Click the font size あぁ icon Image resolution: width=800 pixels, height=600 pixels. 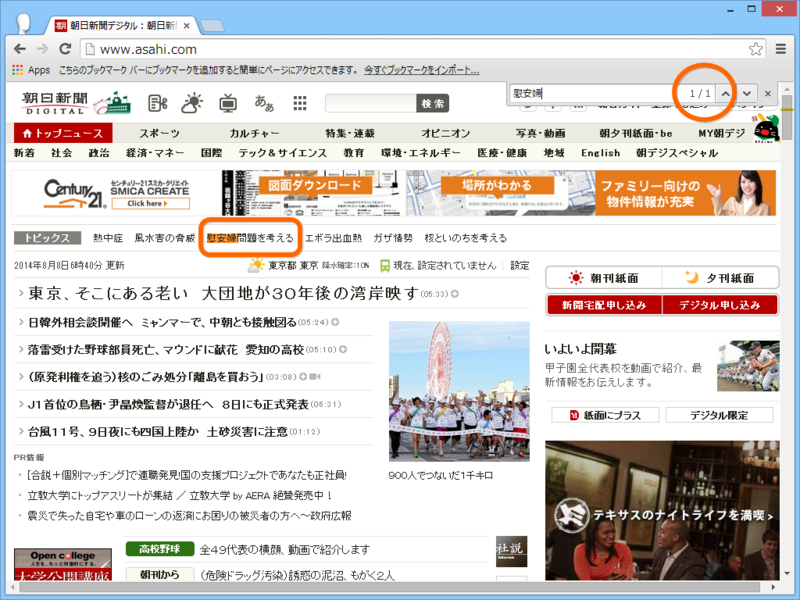click(x=264, y=103)
